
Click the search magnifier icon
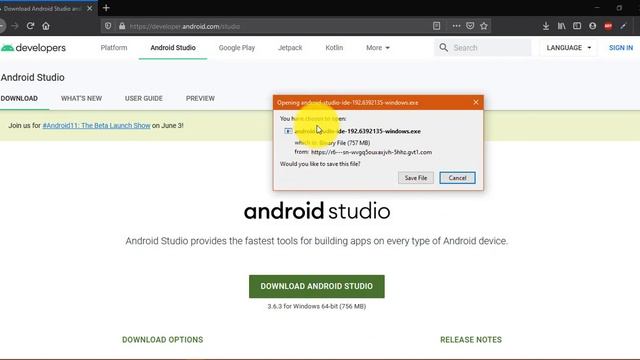tap(443, 48)
